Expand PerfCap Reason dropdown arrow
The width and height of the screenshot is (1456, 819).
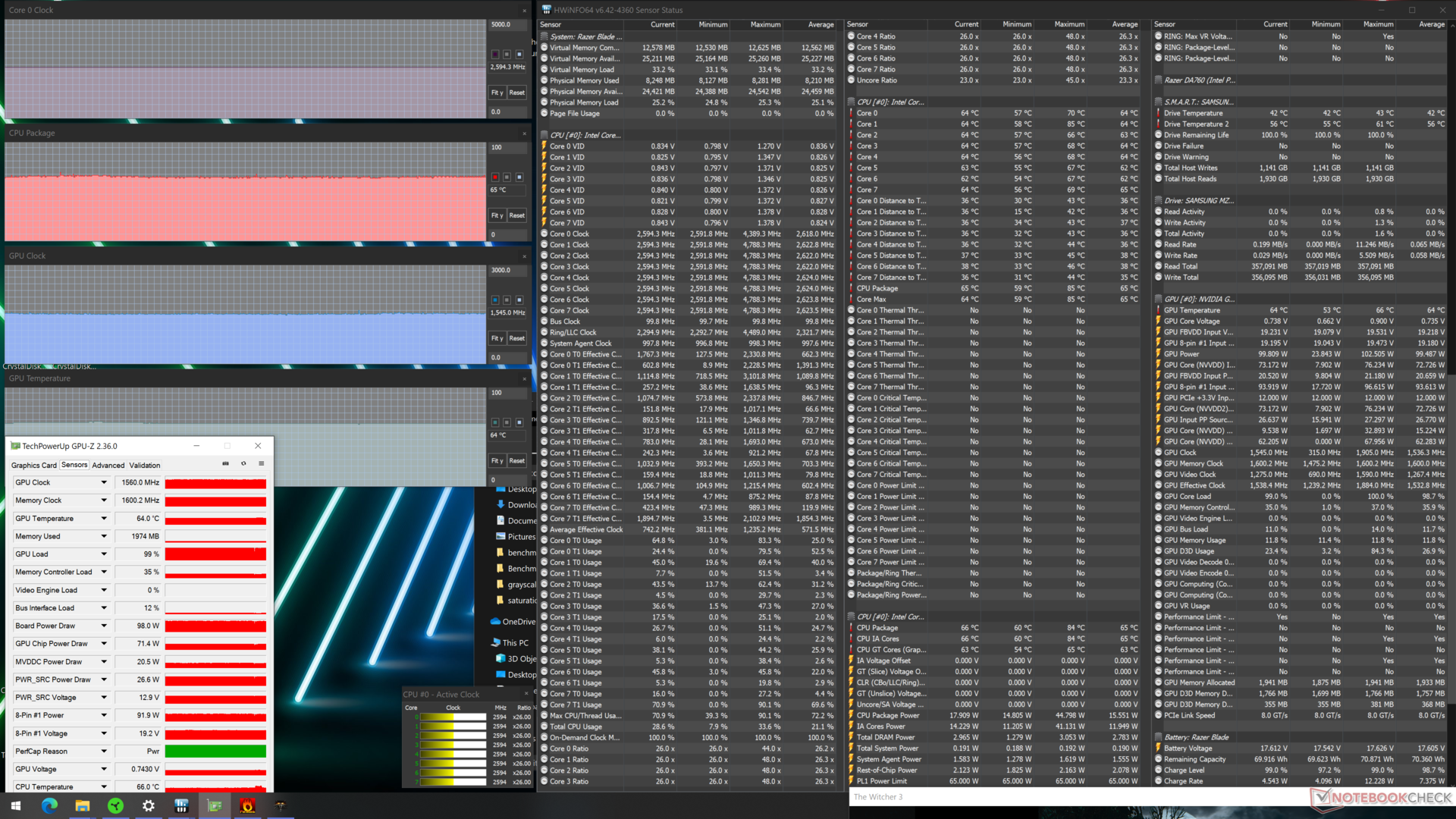coord(104,752)
